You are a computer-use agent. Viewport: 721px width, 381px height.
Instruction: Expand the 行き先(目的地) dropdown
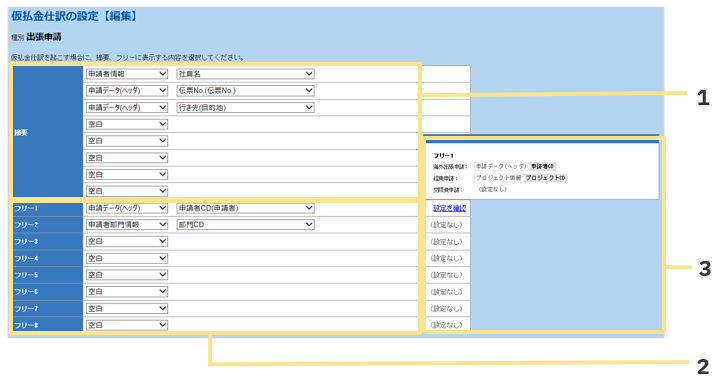coord(246,108)
